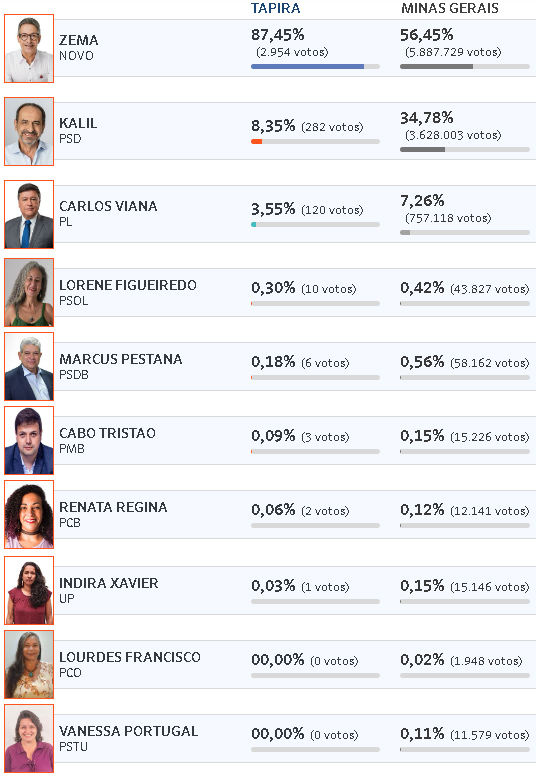Click Zema's blue Tapira vote bar
This screenshot has width=536, height=780.
308,66
